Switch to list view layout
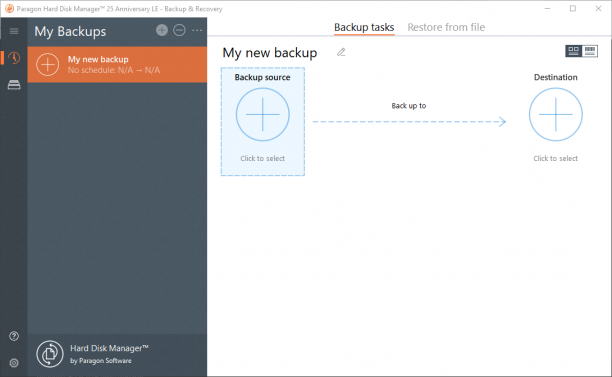 click(x=590, y=51)
